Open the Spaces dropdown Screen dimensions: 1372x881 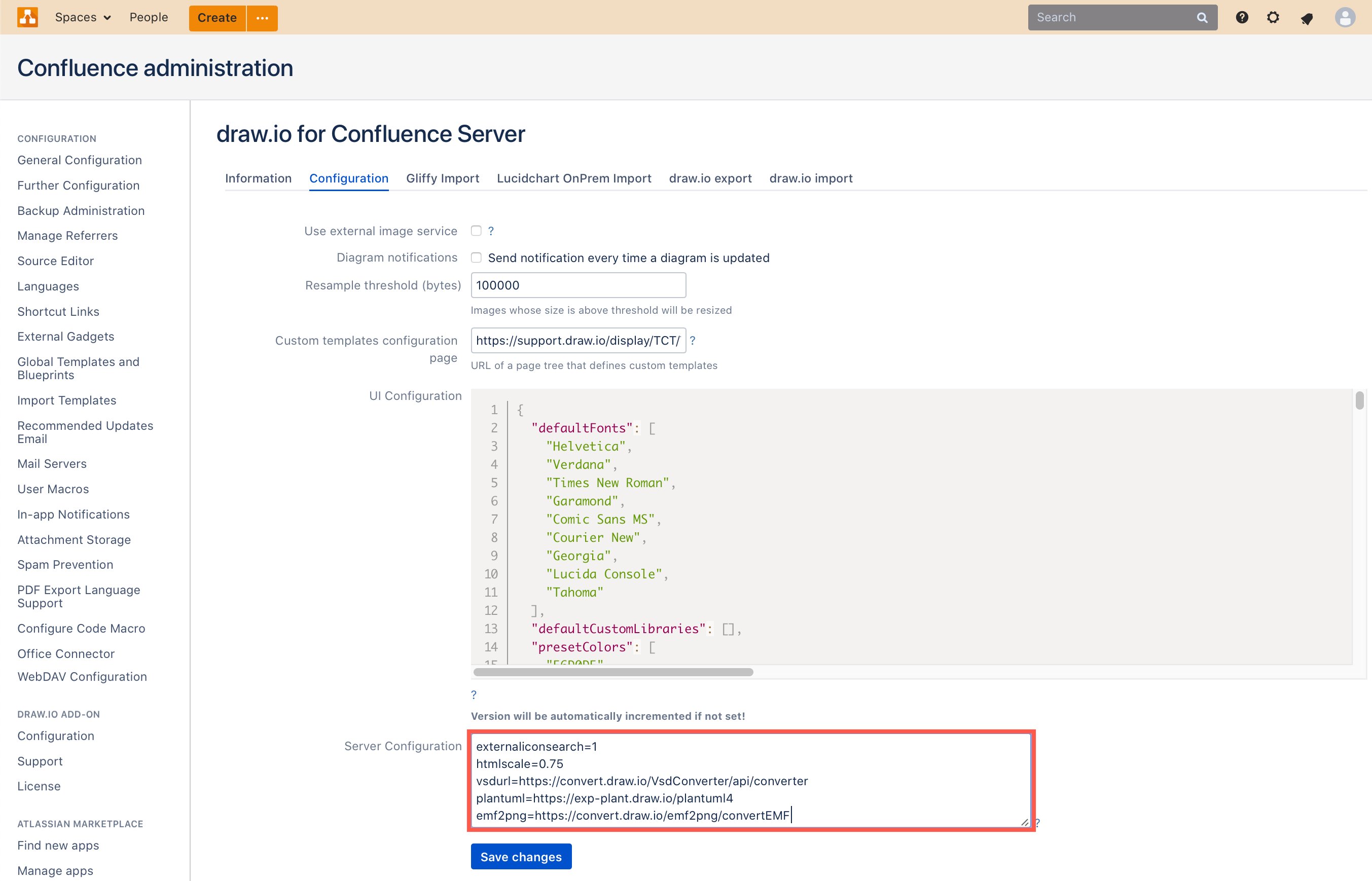pyautogui.click(x=83, y=17)
